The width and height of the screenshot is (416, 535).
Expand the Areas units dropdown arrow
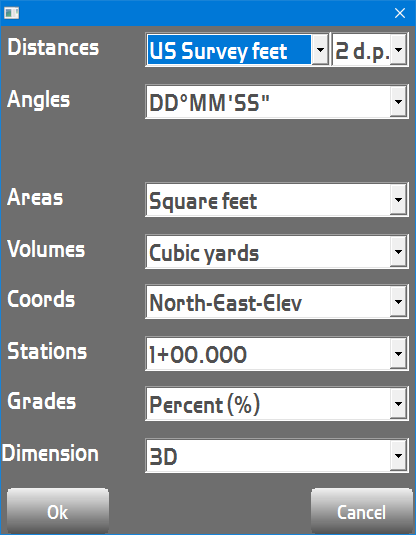click(398, 200)
